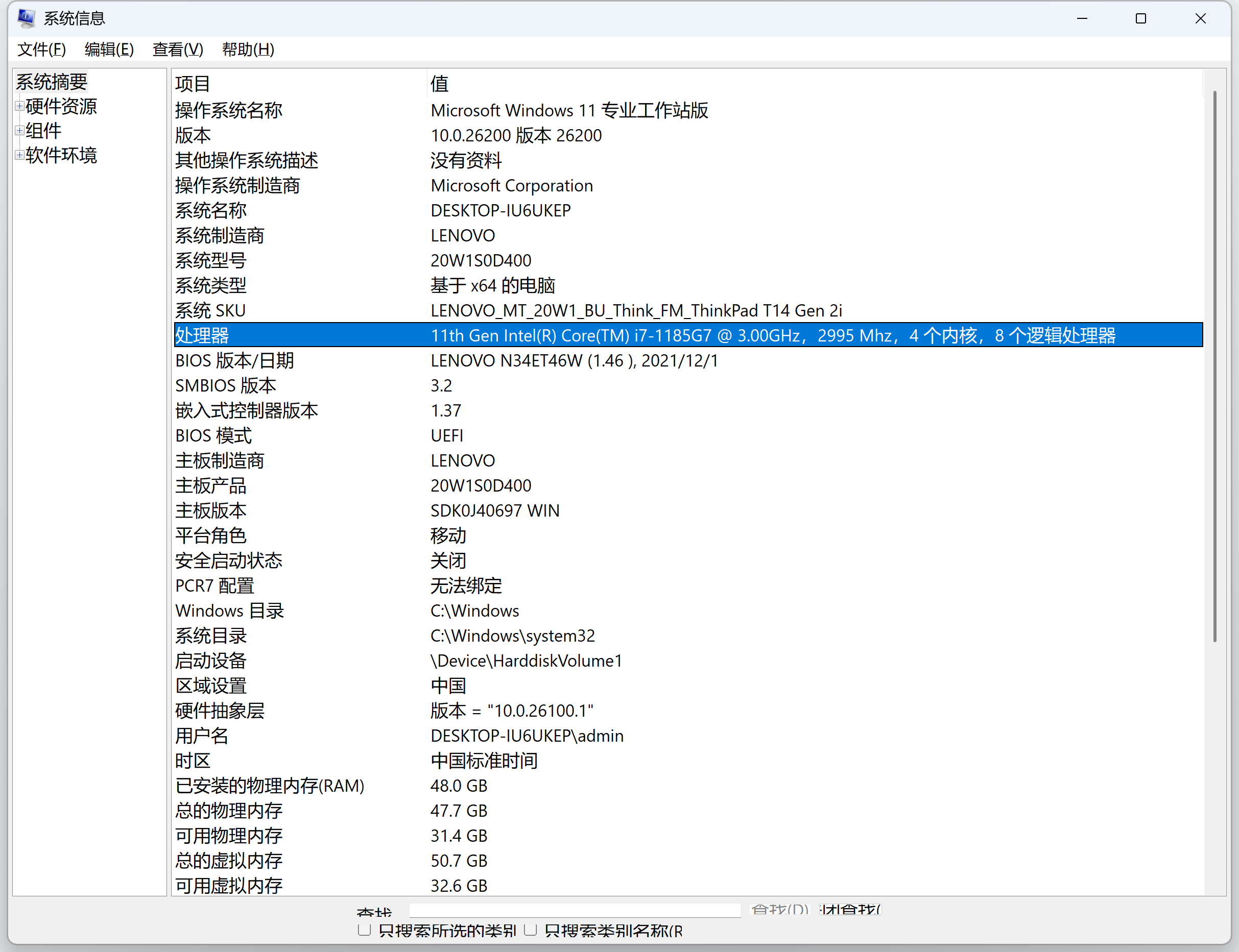Open the 编辑 menu

click(108, 50)
